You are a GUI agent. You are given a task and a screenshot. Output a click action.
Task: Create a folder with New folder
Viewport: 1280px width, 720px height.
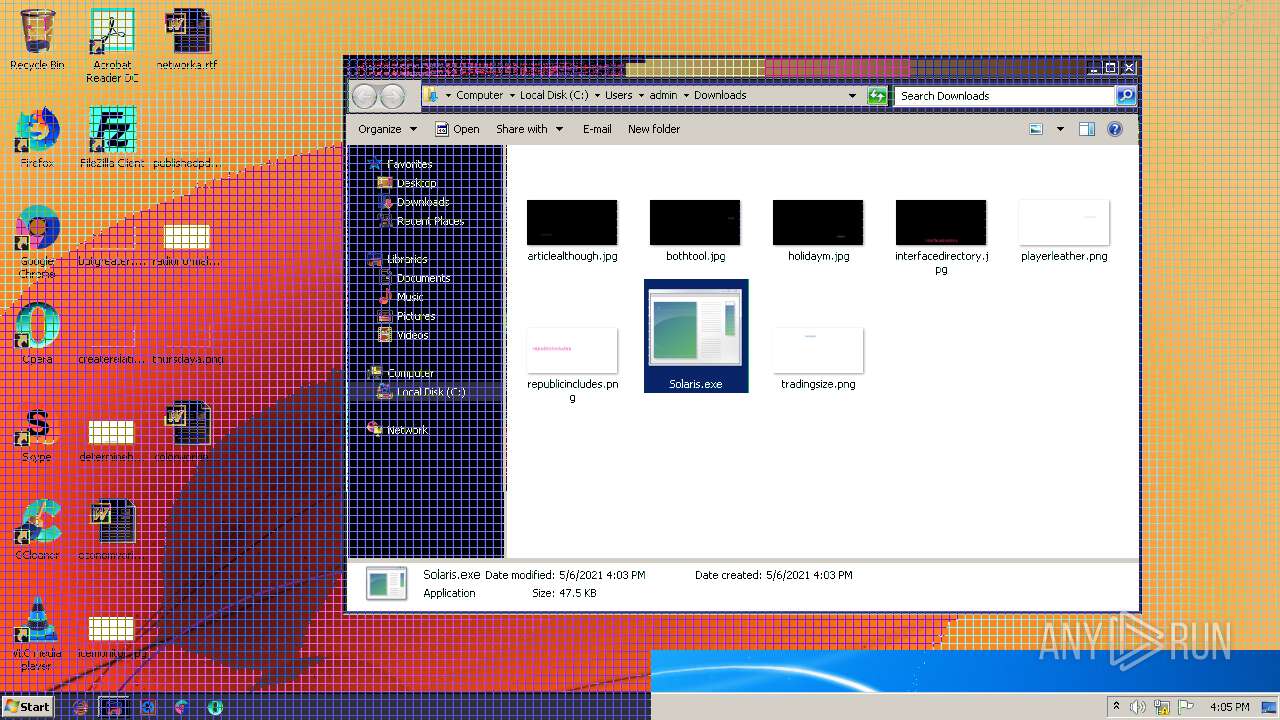(x=654, y=129)
